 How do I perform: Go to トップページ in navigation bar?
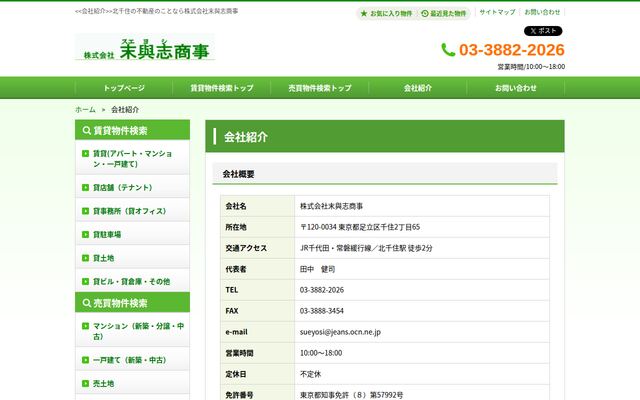[x=124, y=88]
